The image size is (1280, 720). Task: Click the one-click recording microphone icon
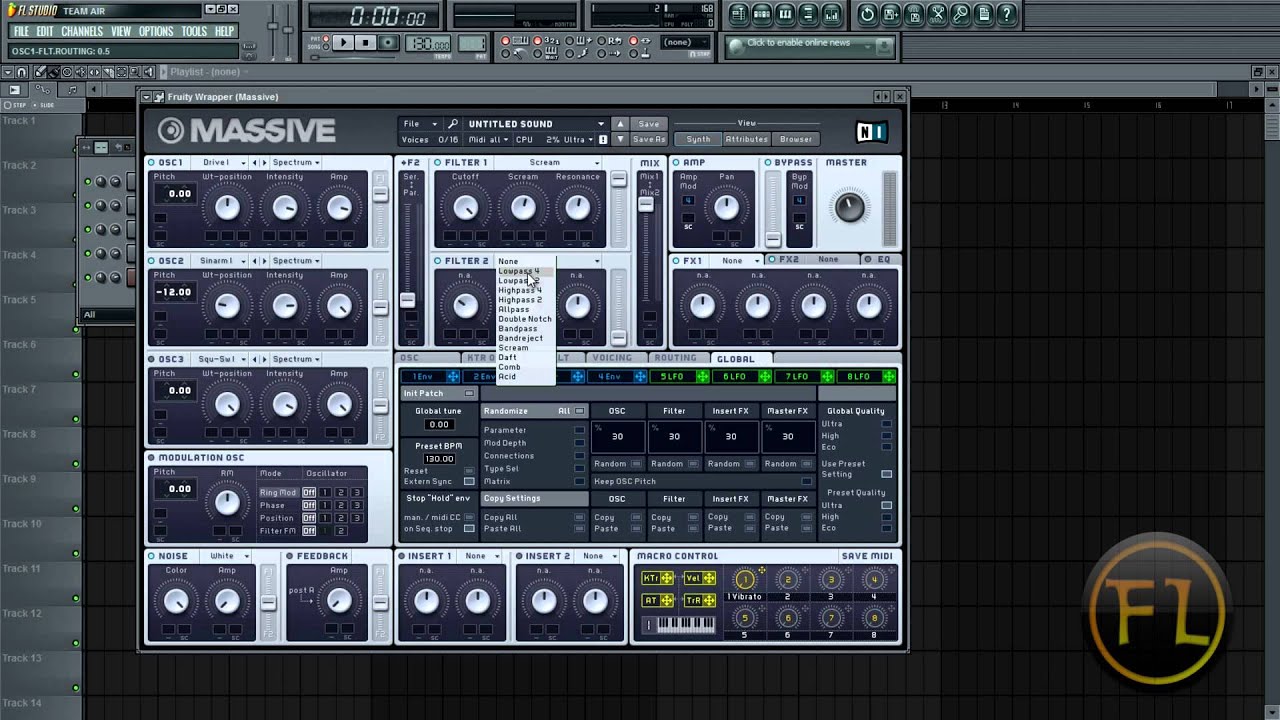pos(960,14)
